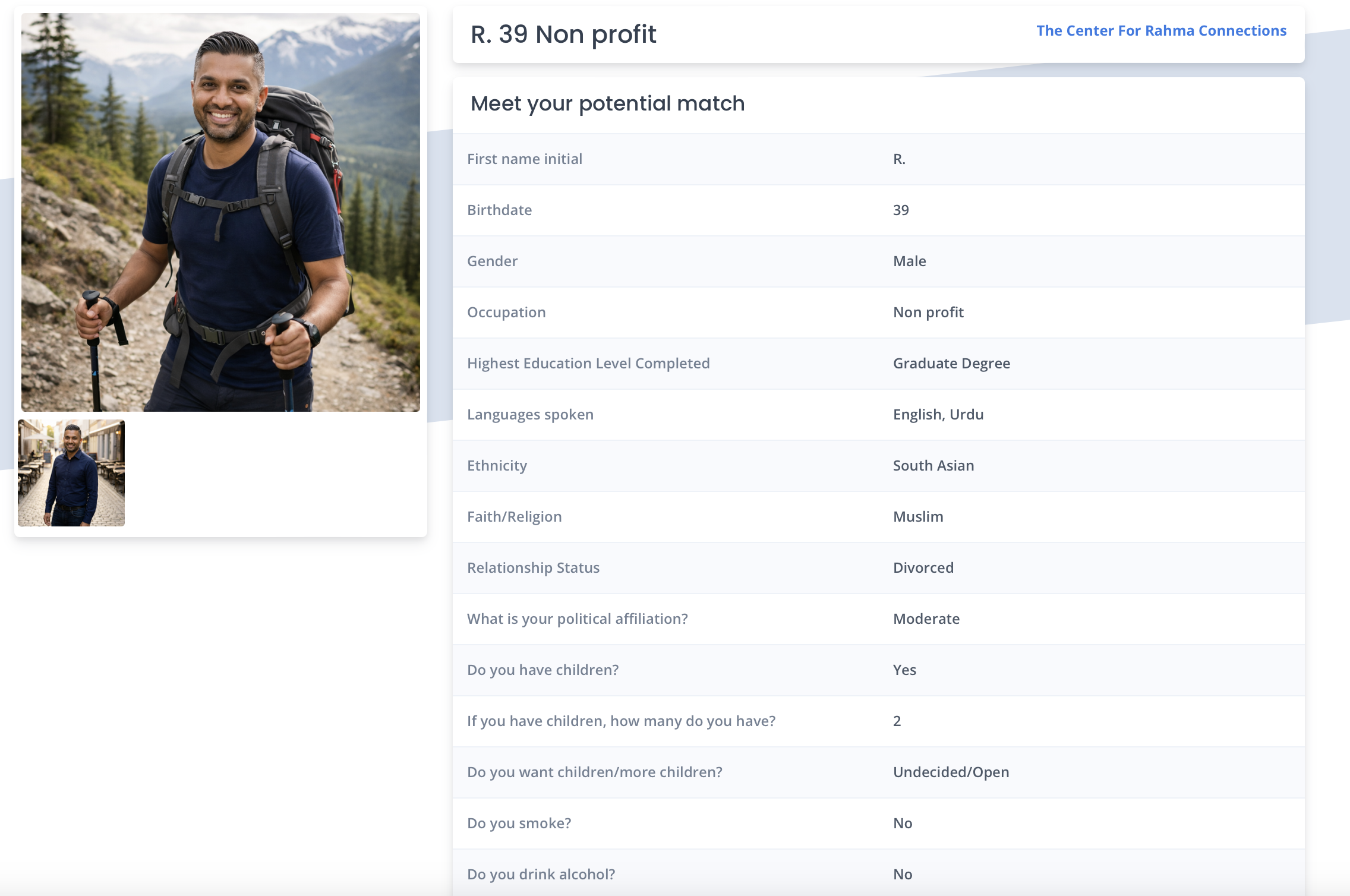Click the Faith/Religion value Muslim
This screenshot has width=1350, height=896.
click(918, 517)
